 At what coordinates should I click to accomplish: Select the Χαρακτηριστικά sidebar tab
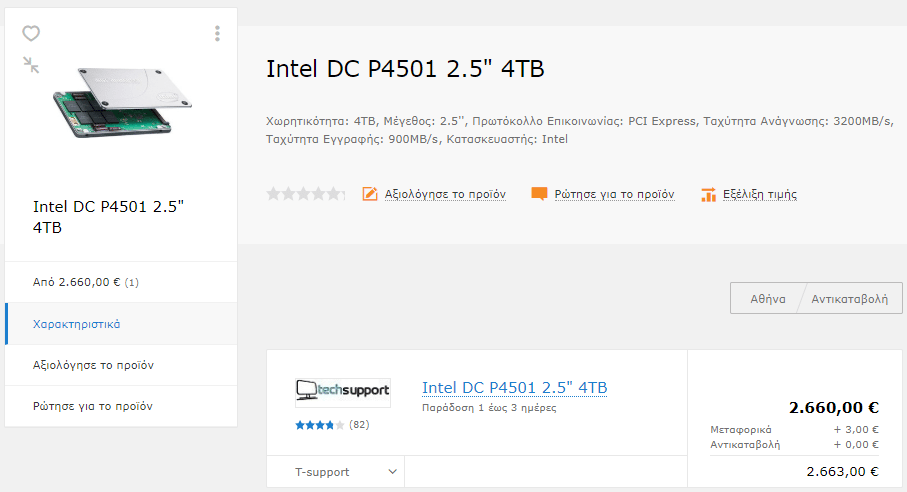(x=121, y=324)
